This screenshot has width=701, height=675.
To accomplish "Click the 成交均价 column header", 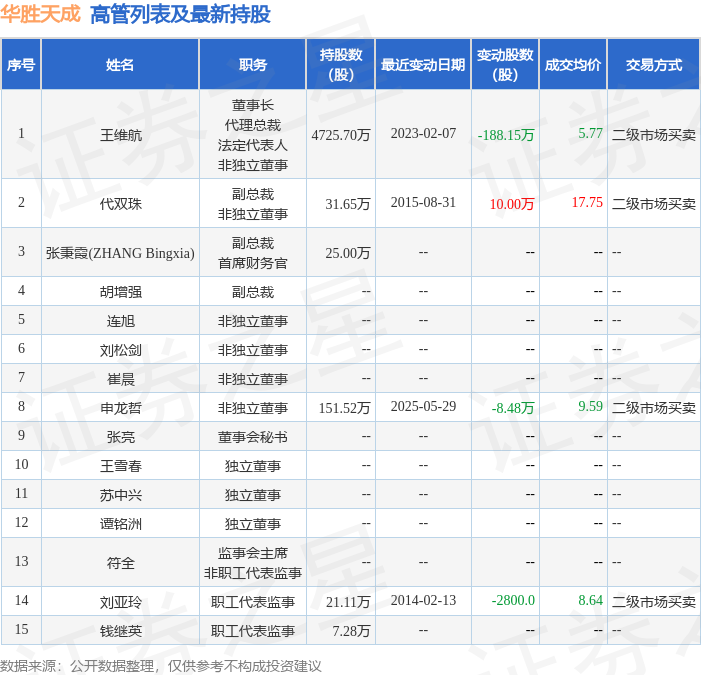I will (573, 64).
